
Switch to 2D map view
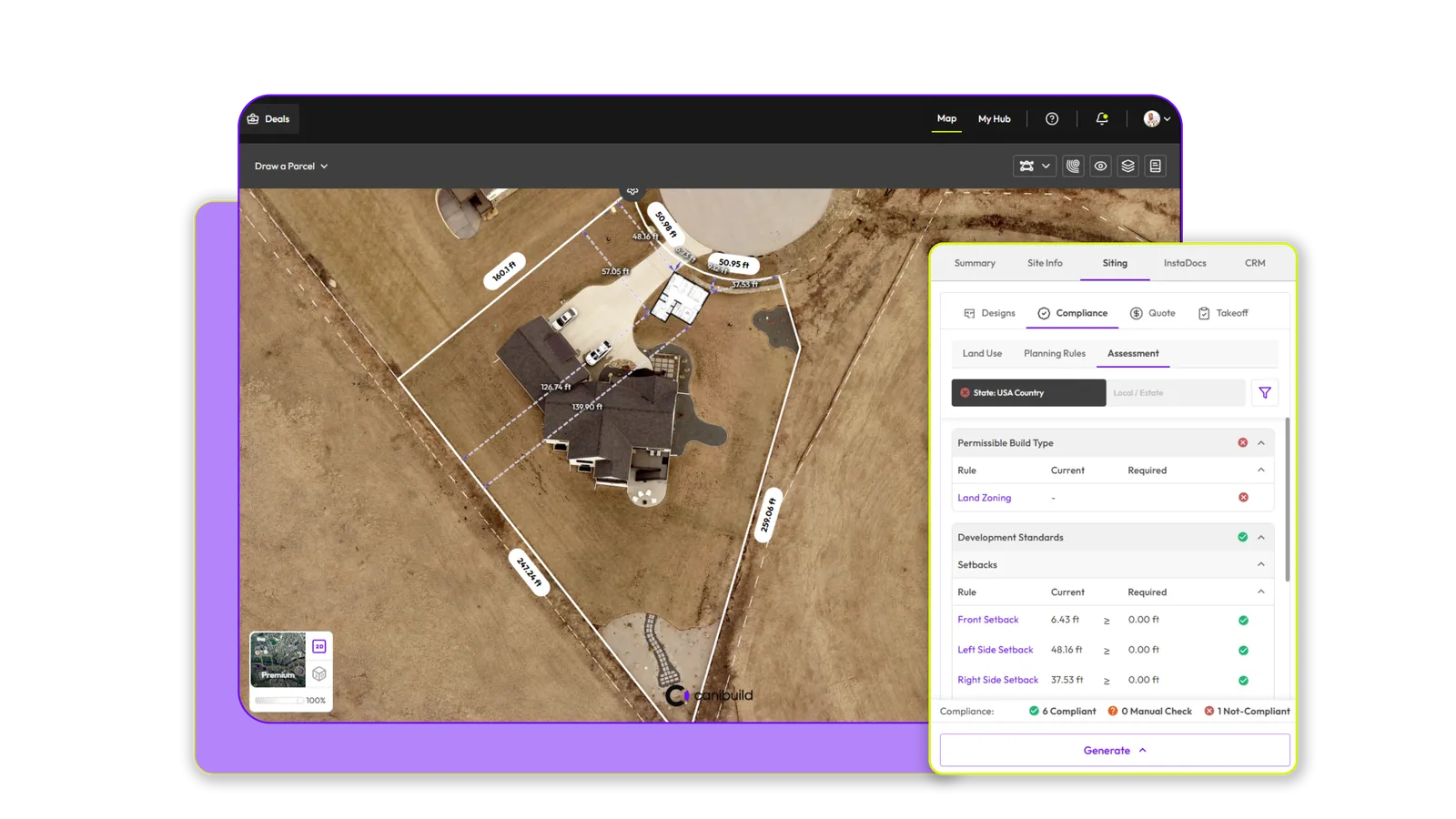pyautogui.click(x=319, y=646)
